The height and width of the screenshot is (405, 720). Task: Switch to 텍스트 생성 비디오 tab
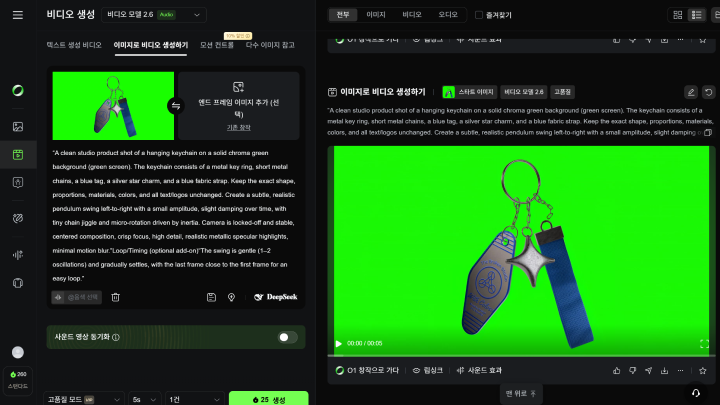pyautogui.click(x=74, y=45)
